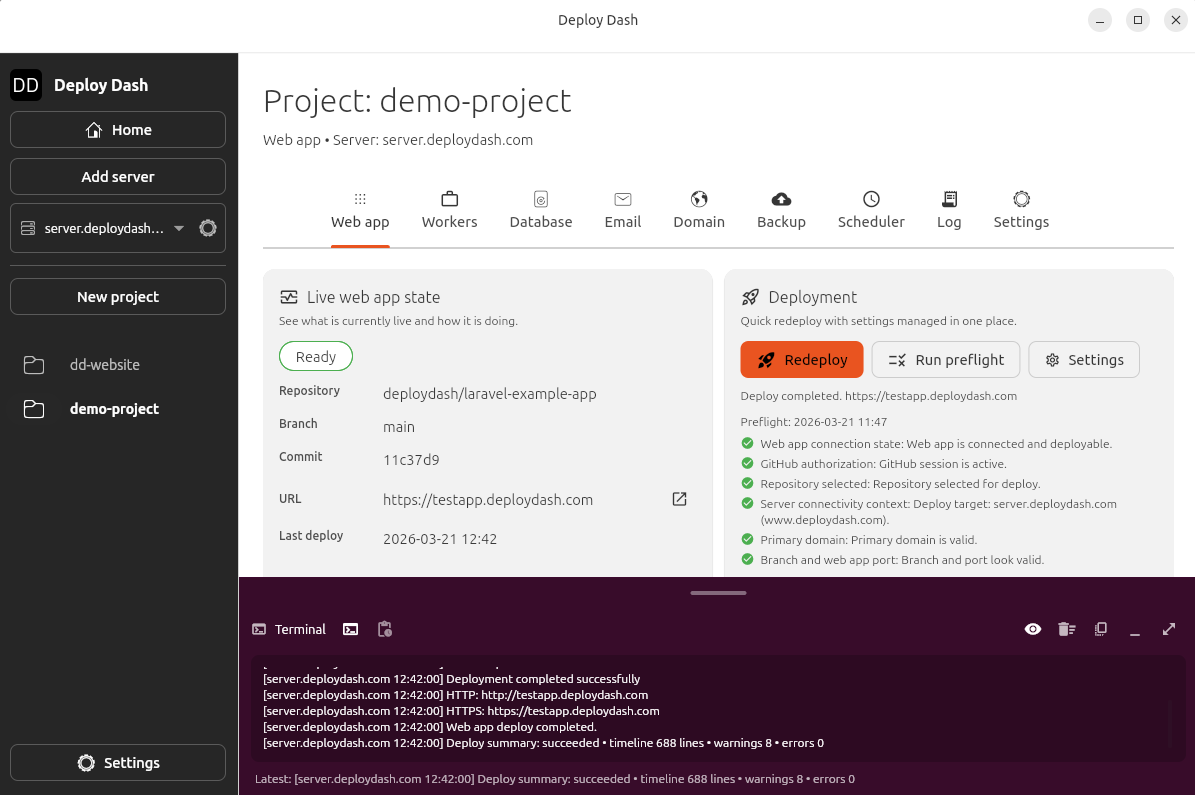Copy terminal contents using the copy icon
1195x795 pixels.
pos(1101,629)
